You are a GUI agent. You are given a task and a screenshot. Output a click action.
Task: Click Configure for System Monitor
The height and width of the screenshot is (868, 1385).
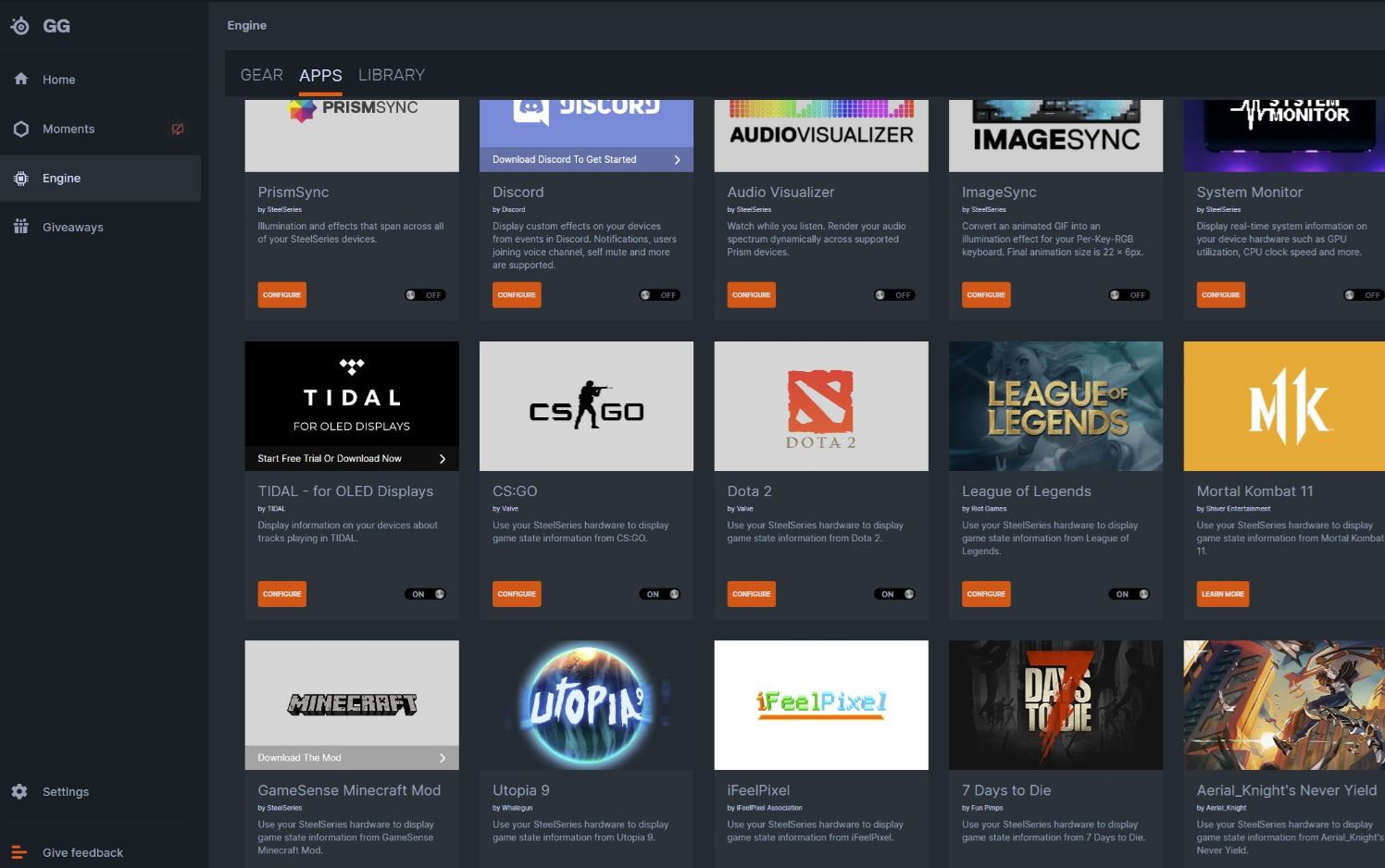point(1220,295)
